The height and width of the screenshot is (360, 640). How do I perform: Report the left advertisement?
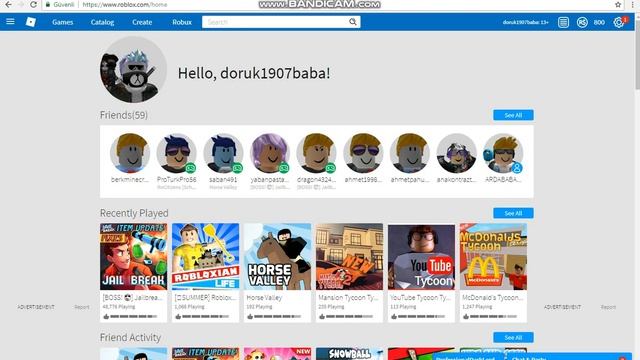[x=82, y=307]
